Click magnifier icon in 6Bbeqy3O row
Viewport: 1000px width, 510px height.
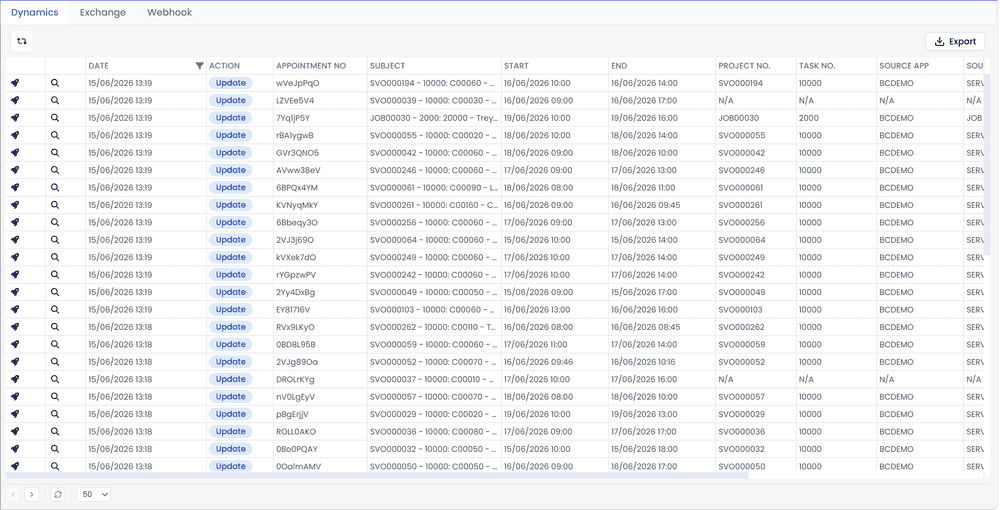pos(55,222)
